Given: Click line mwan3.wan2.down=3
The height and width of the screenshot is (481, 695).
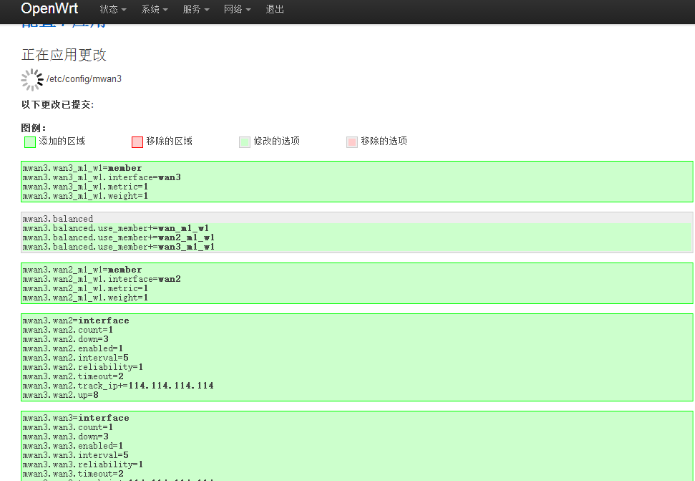Looking at the screenshot, I should pos(66,339).
